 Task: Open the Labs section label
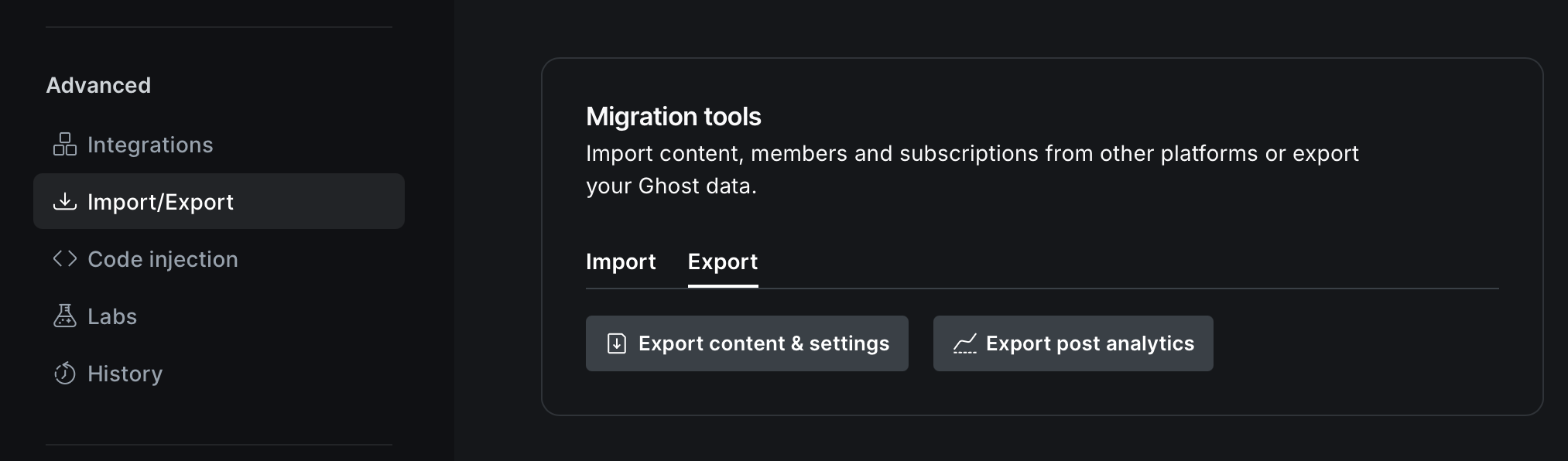pyautogui.click(x=112, y=316)
